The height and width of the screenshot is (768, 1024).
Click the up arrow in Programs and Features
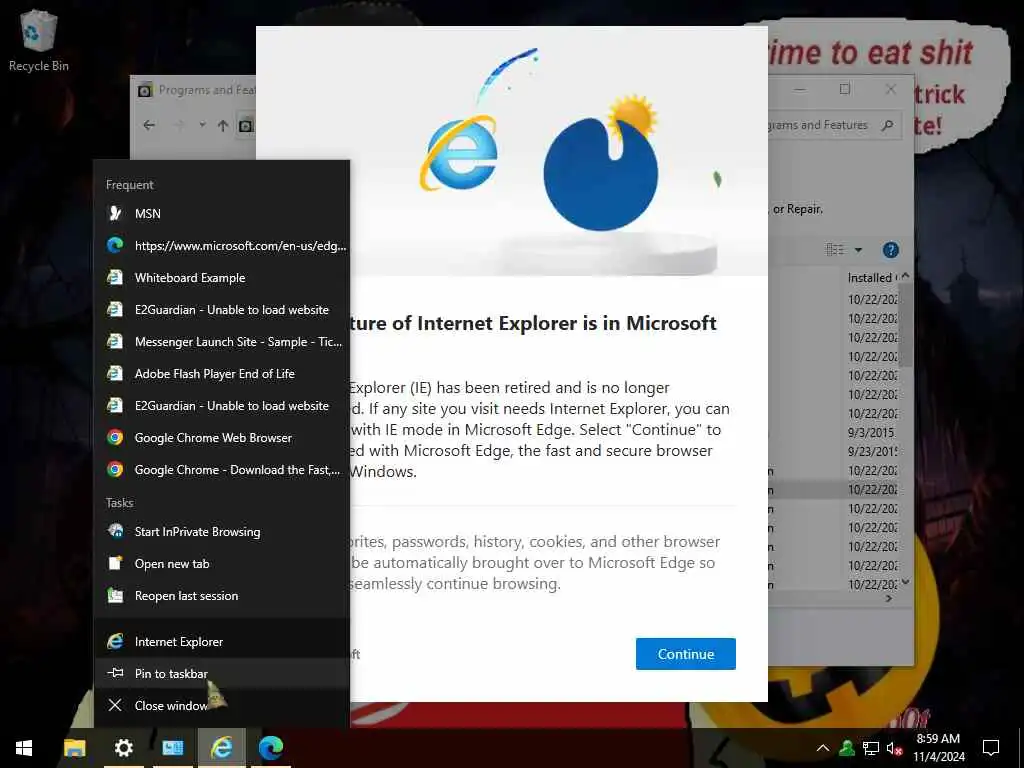click(223, 125)
